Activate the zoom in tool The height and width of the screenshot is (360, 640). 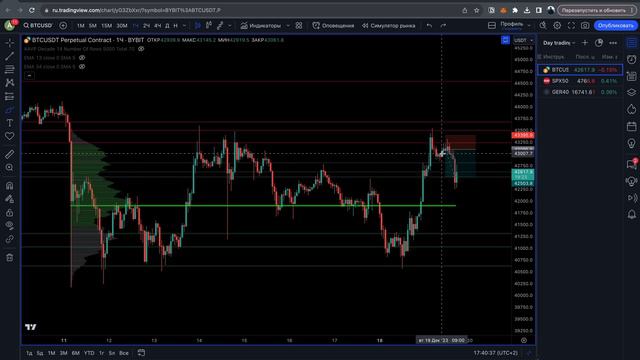pos(9,168)
